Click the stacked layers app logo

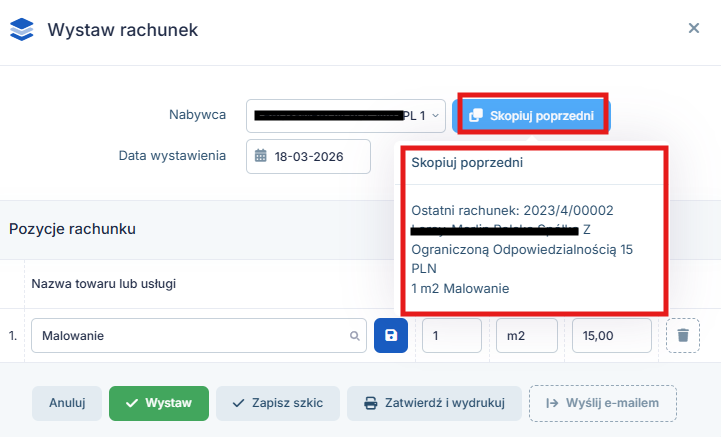pos(21,29)
